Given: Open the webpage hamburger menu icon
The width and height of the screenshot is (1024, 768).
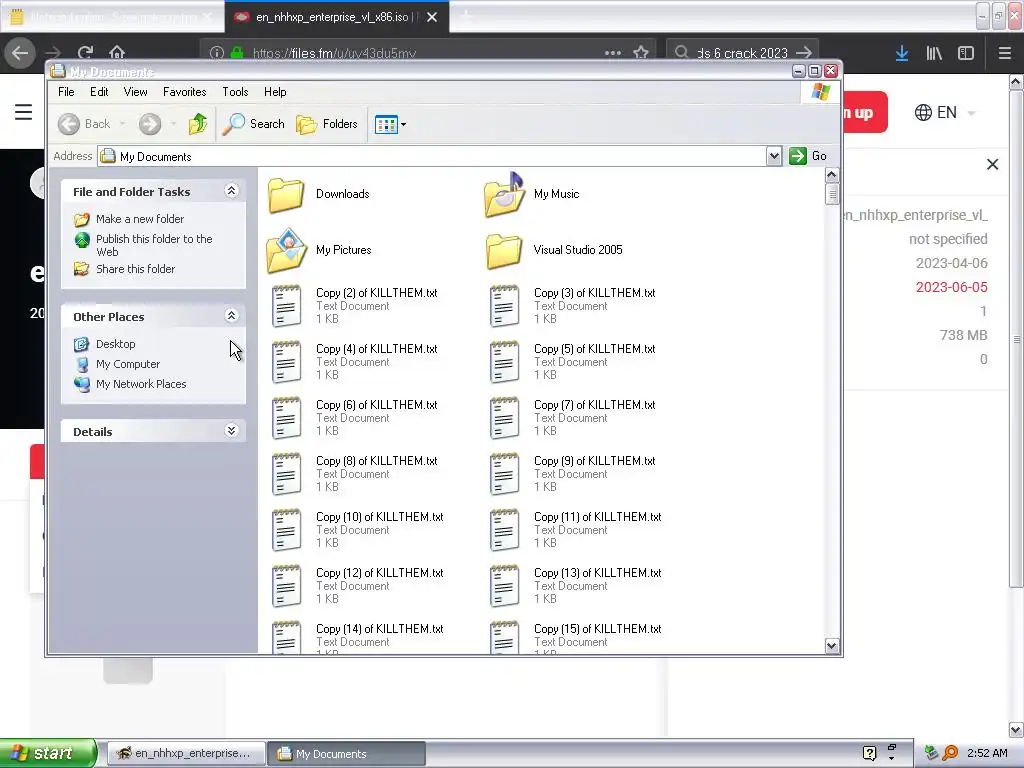Looking at the screenshot, I should pos(24,112).
